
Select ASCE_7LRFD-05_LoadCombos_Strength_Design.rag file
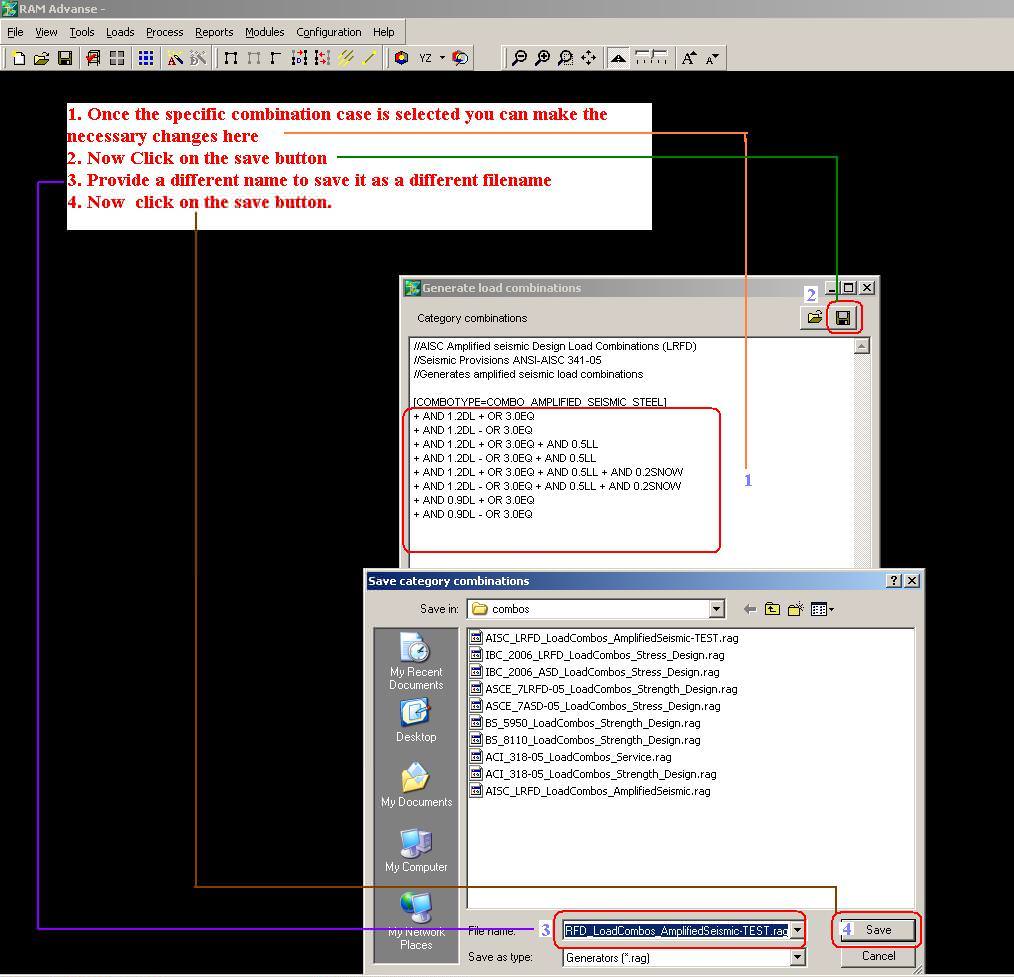click(x=603, y=689)
